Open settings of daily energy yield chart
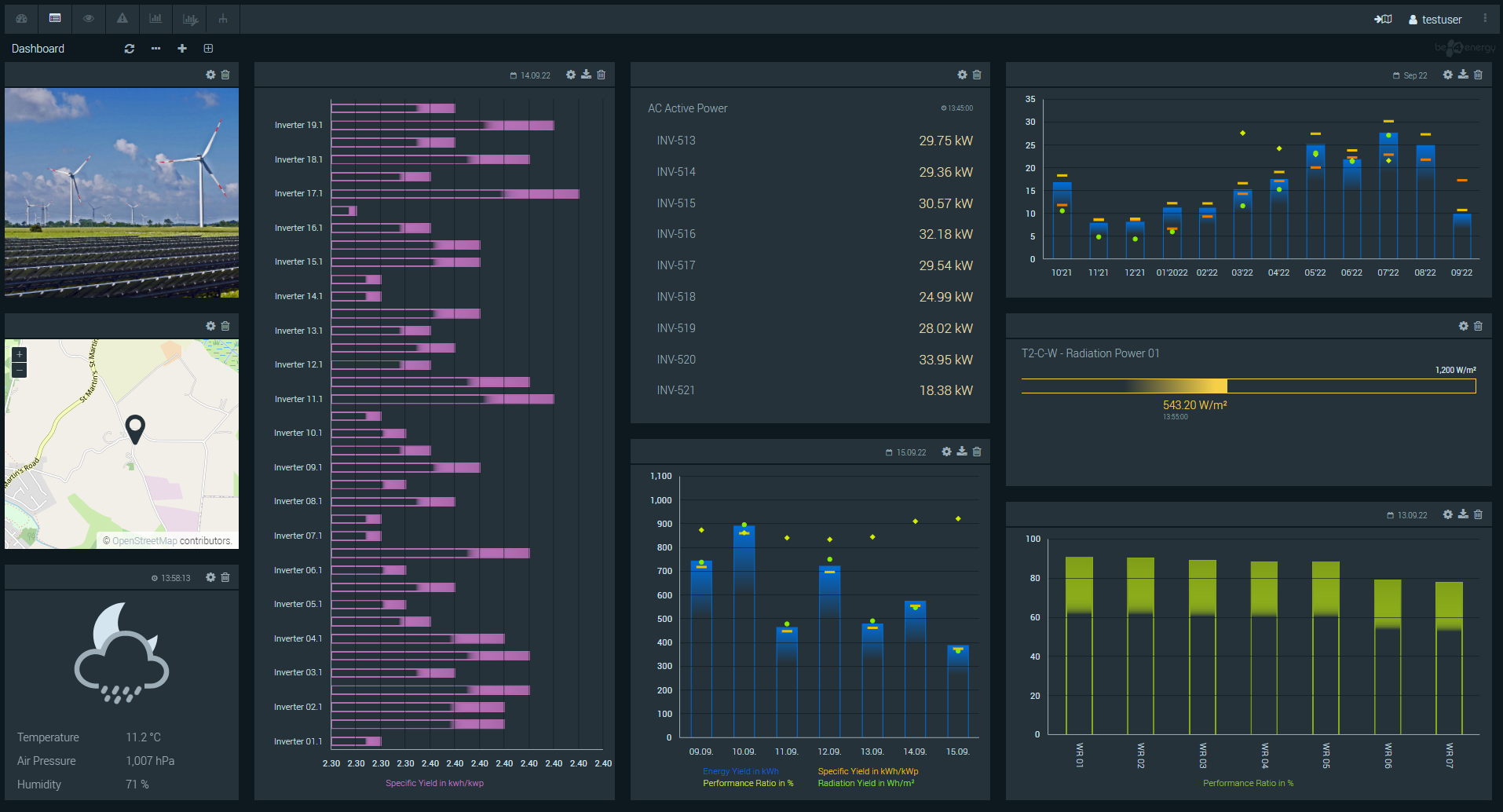The width and height of the screenshot is (1503, 812). pyautogui.click(x=946, y=452)
